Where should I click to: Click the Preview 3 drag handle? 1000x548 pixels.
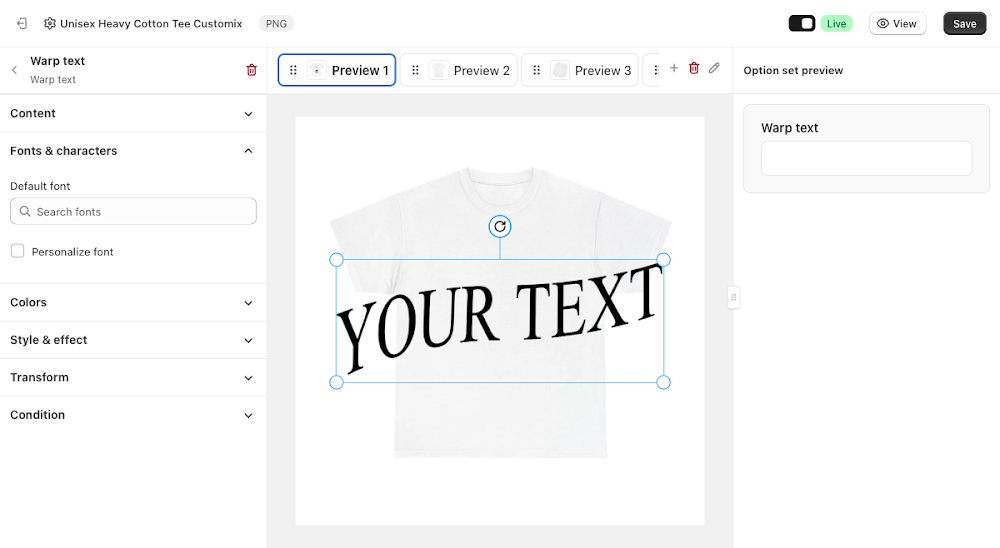tap(536, 70)
